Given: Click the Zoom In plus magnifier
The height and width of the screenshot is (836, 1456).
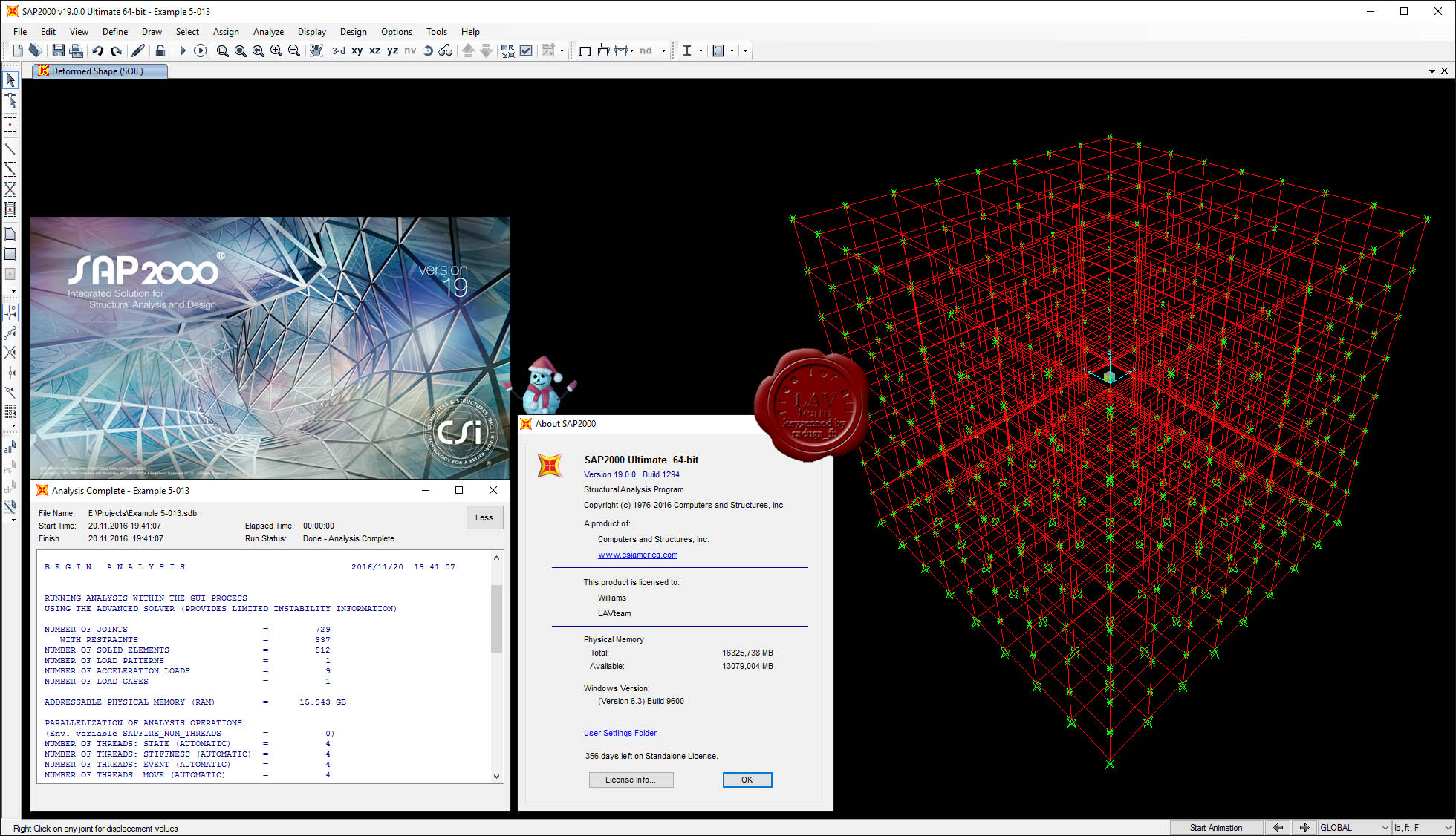Looking at the screenshot, I should click(276, 50).
